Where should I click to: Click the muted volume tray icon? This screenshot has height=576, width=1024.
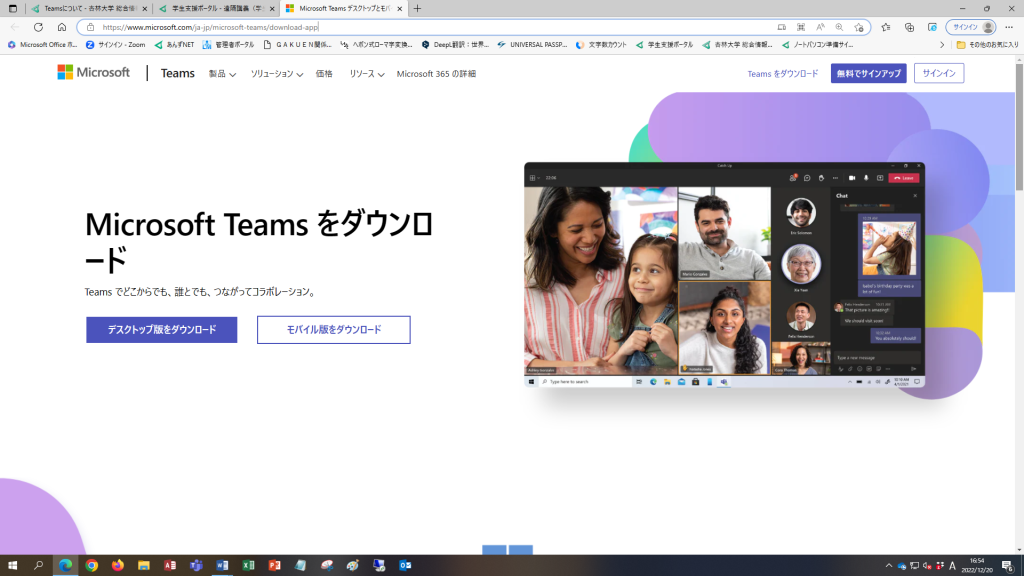coord(927,566)
